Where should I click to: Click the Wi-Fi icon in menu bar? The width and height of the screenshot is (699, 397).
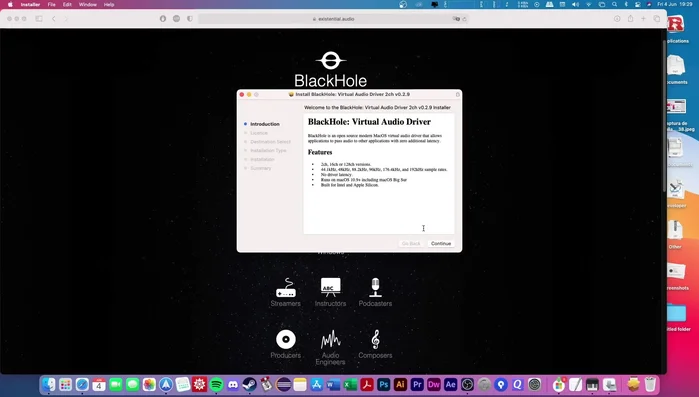click(589, 4)
